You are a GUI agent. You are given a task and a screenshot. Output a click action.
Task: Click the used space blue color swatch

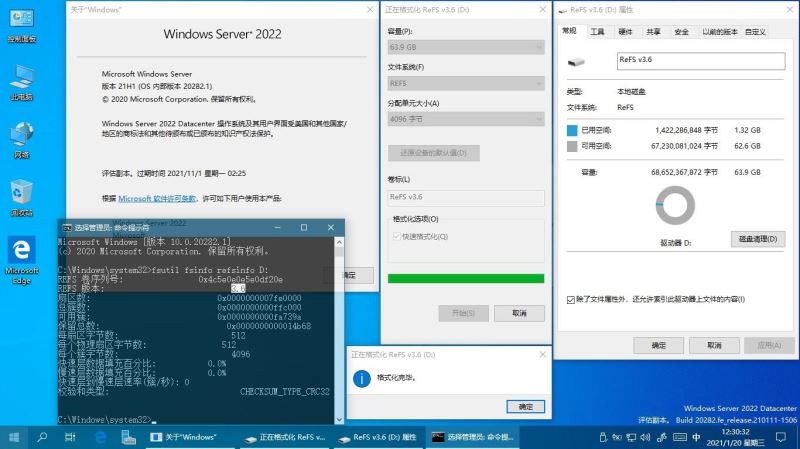click(572, 130)
